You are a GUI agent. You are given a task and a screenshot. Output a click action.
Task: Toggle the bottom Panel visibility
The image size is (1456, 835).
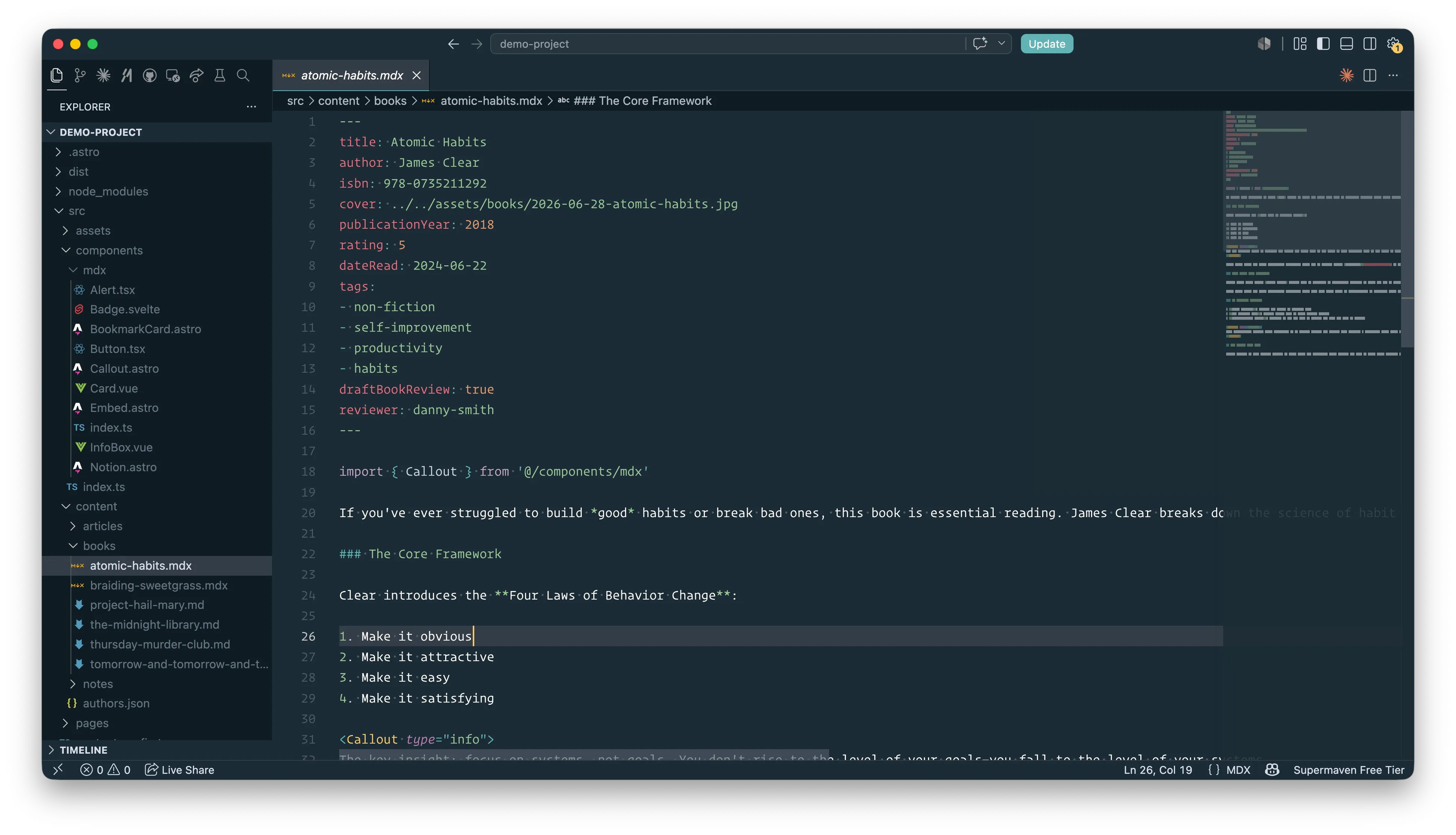pyautogui.click(x=1346, y=44)
